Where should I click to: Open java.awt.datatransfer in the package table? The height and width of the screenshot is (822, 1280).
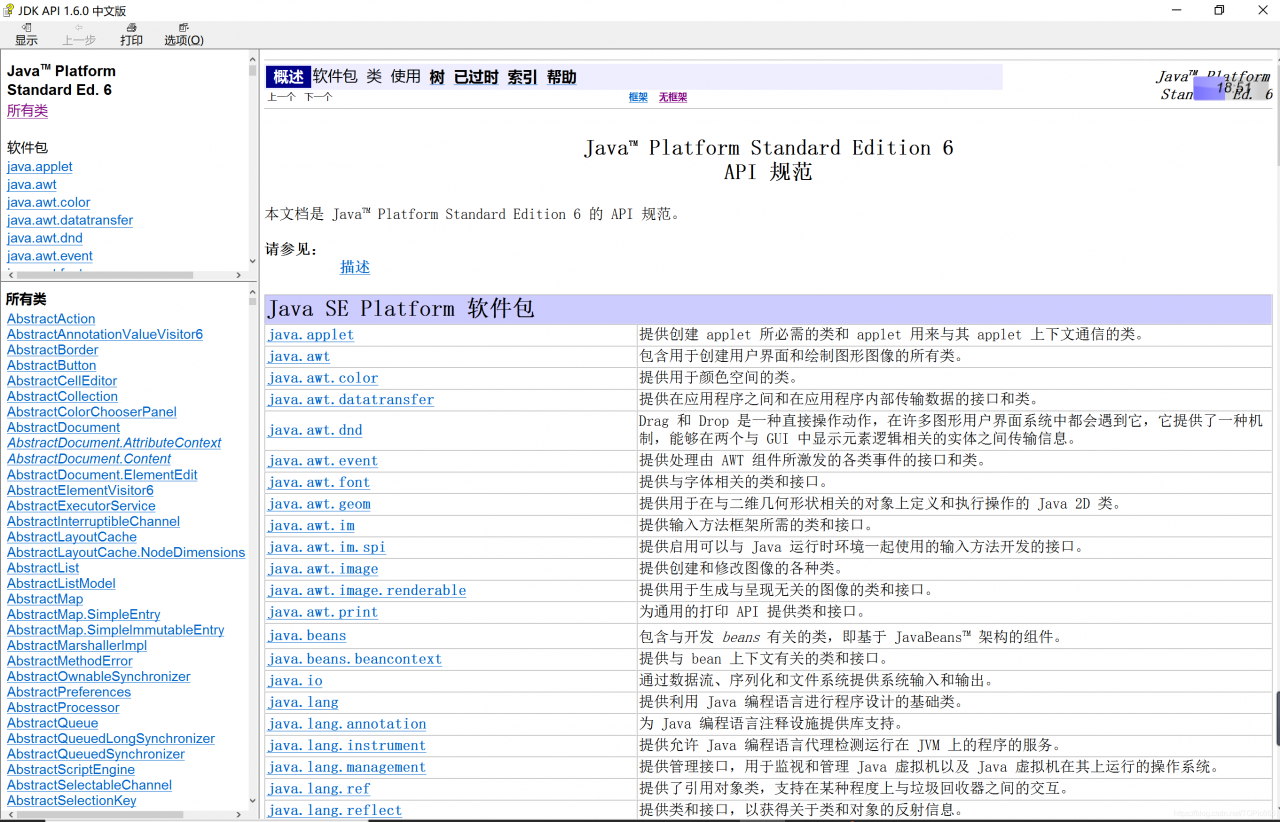click(351, 400)
